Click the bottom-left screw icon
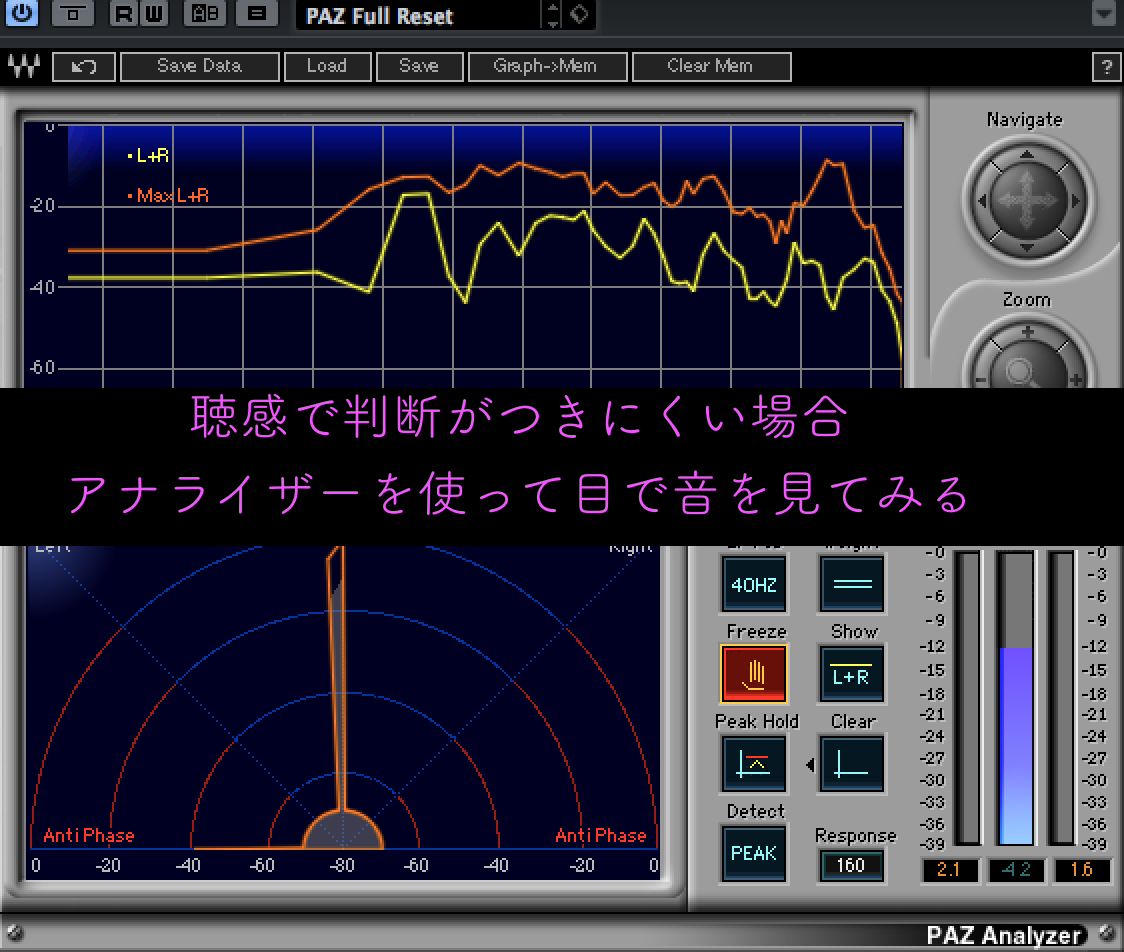The width and height of the screenshot is (1124, 952). 14,933
